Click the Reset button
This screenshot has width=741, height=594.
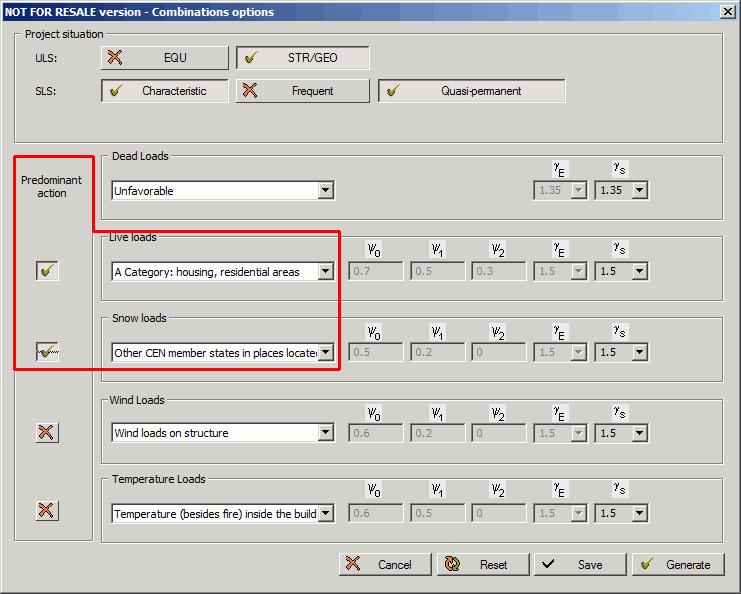pyautogui.click(x=483, y=564)
